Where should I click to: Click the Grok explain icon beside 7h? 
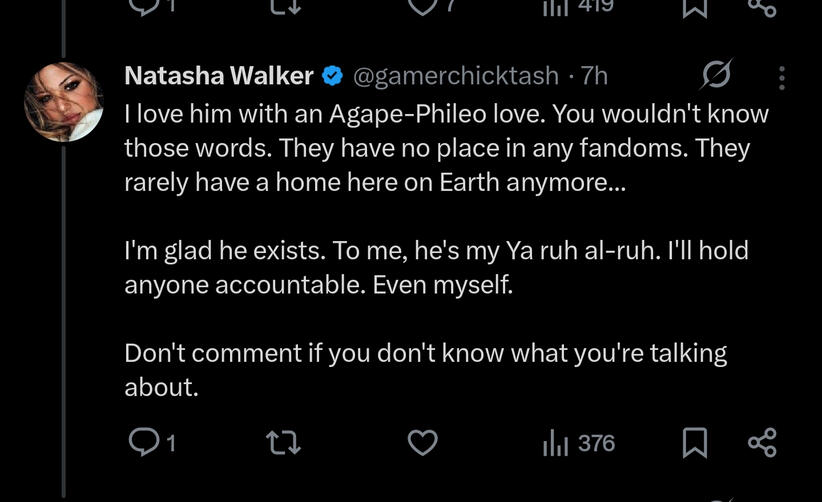click(x=716, y=74)
